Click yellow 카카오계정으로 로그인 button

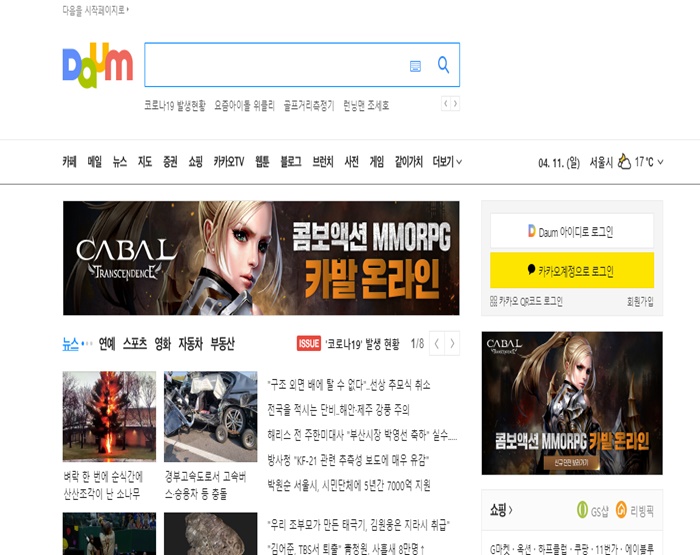point(572,270)
